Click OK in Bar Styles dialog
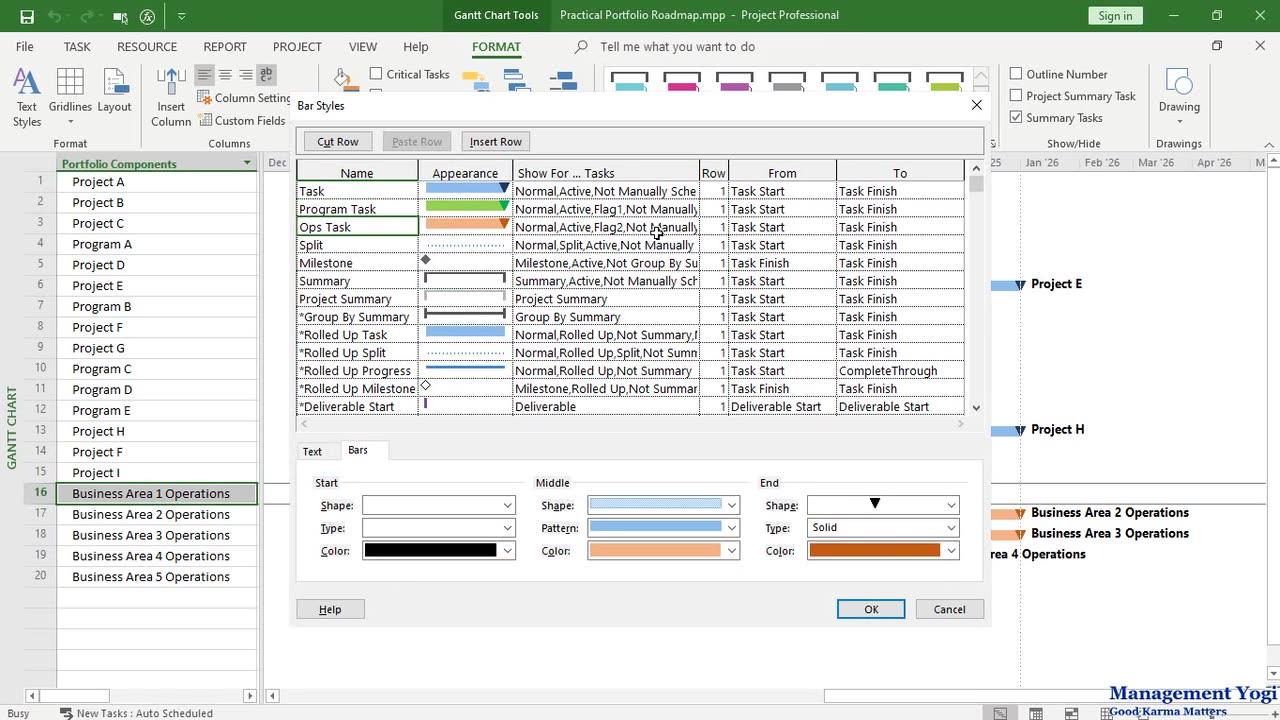 click(871, 609)
